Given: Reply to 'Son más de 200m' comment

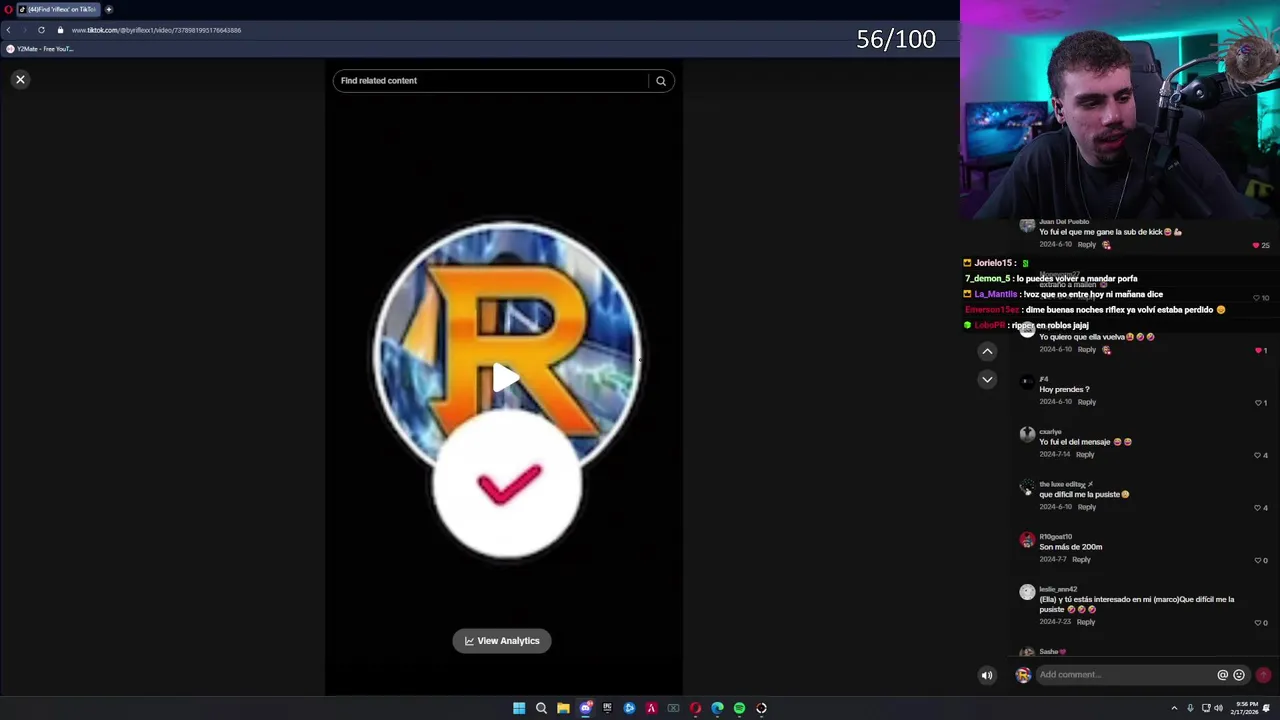Looking at the screenshot, I should tap(1081, 559).
